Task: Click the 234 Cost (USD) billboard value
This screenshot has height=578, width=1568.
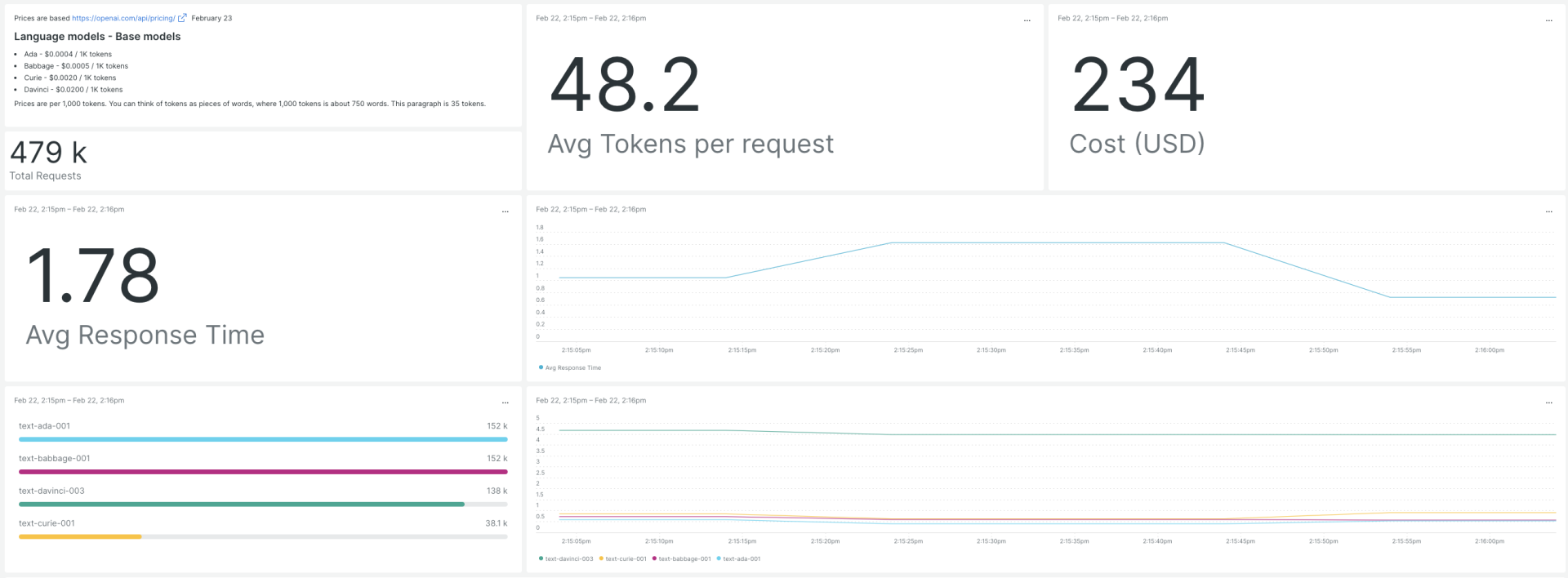Action: point(1138,86)
